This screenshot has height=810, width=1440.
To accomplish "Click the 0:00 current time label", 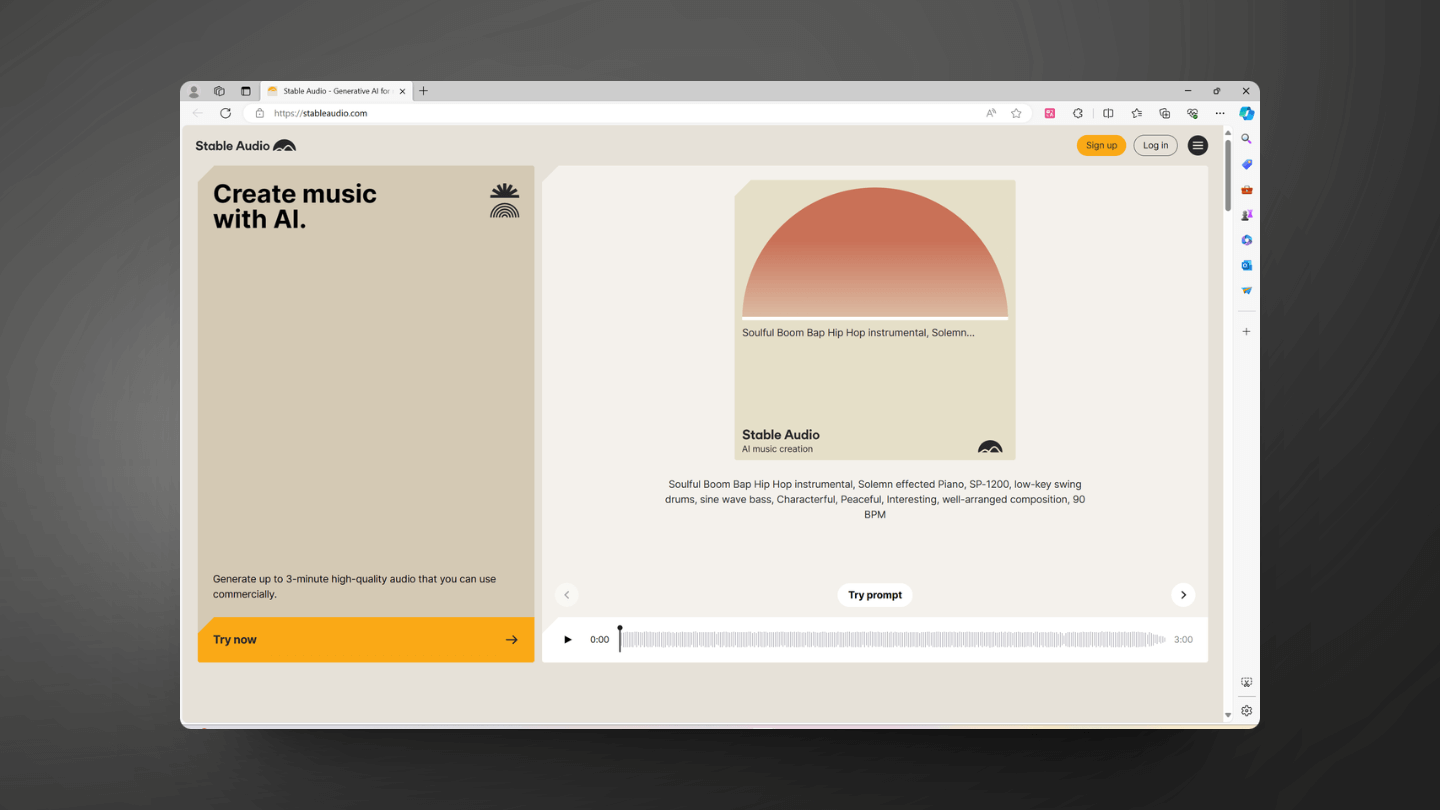I will click(599, 640).
